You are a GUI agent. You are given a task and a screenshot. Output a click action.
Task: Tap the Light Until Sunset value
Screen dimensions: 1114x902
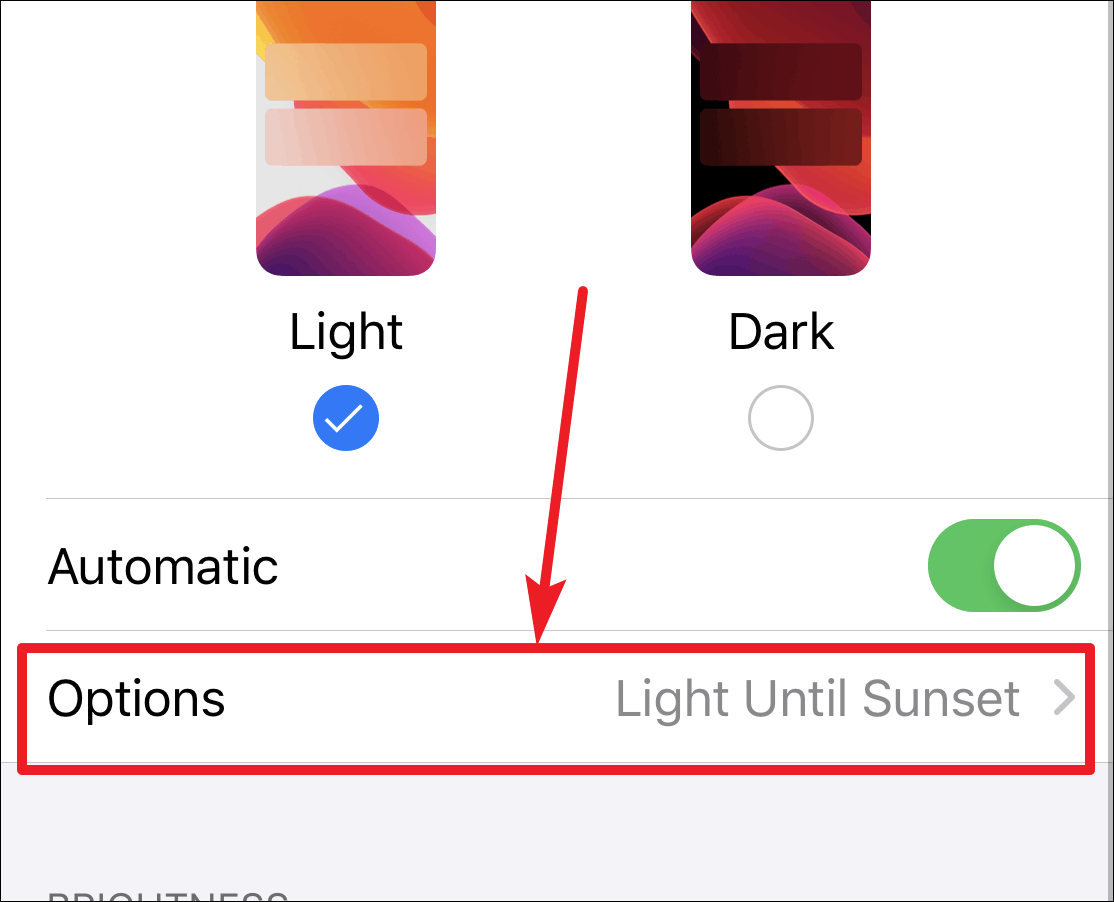(x=818, y=700)
